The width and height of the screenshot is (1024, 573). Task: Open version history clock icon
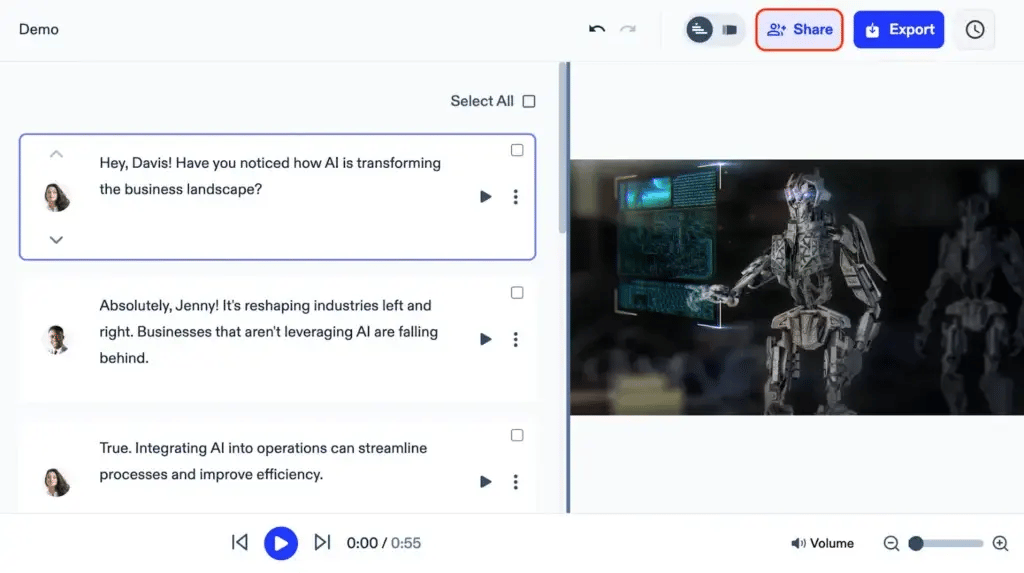974,30
